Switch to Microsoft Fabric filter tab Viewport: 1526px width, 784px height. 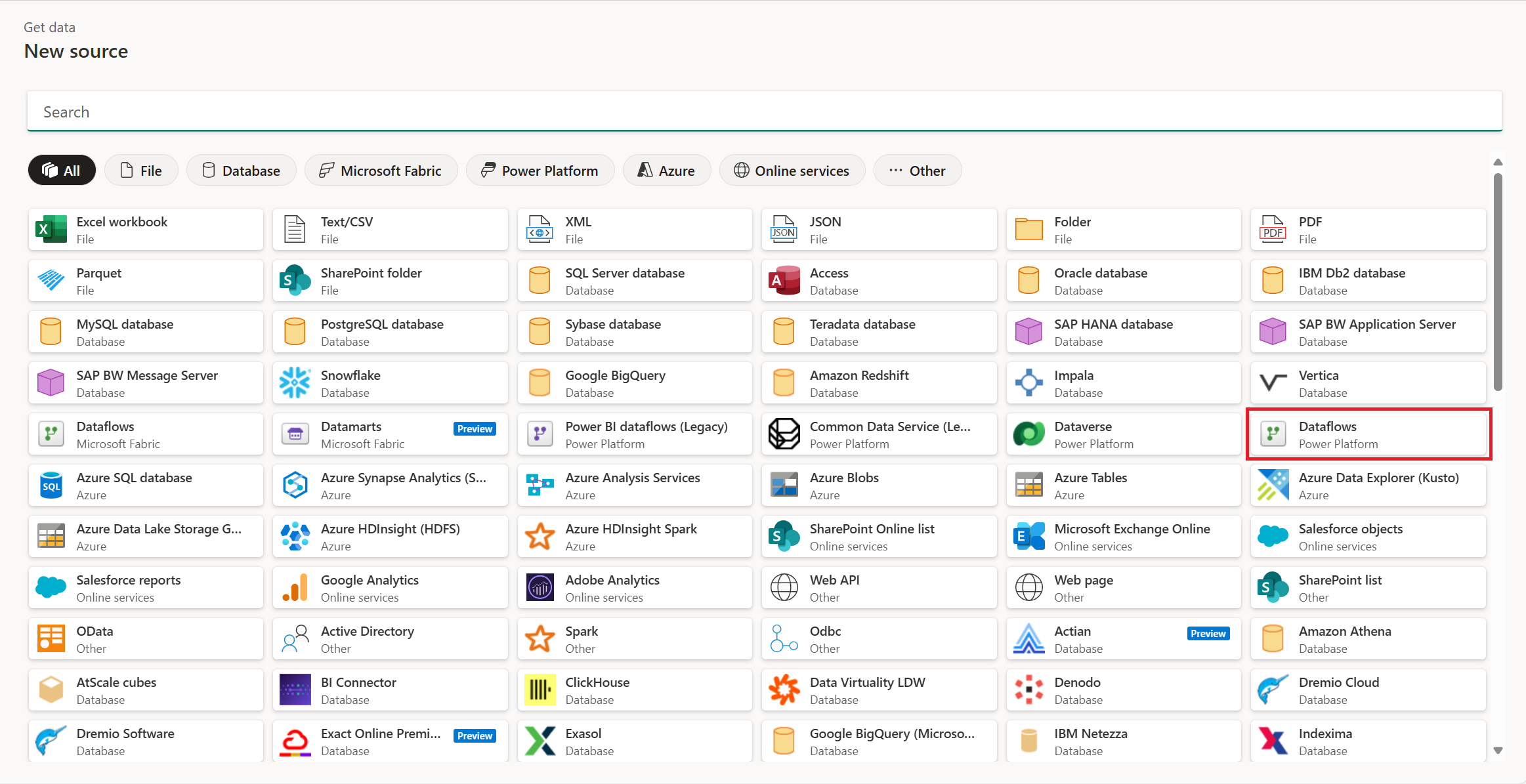coord(381,171)
